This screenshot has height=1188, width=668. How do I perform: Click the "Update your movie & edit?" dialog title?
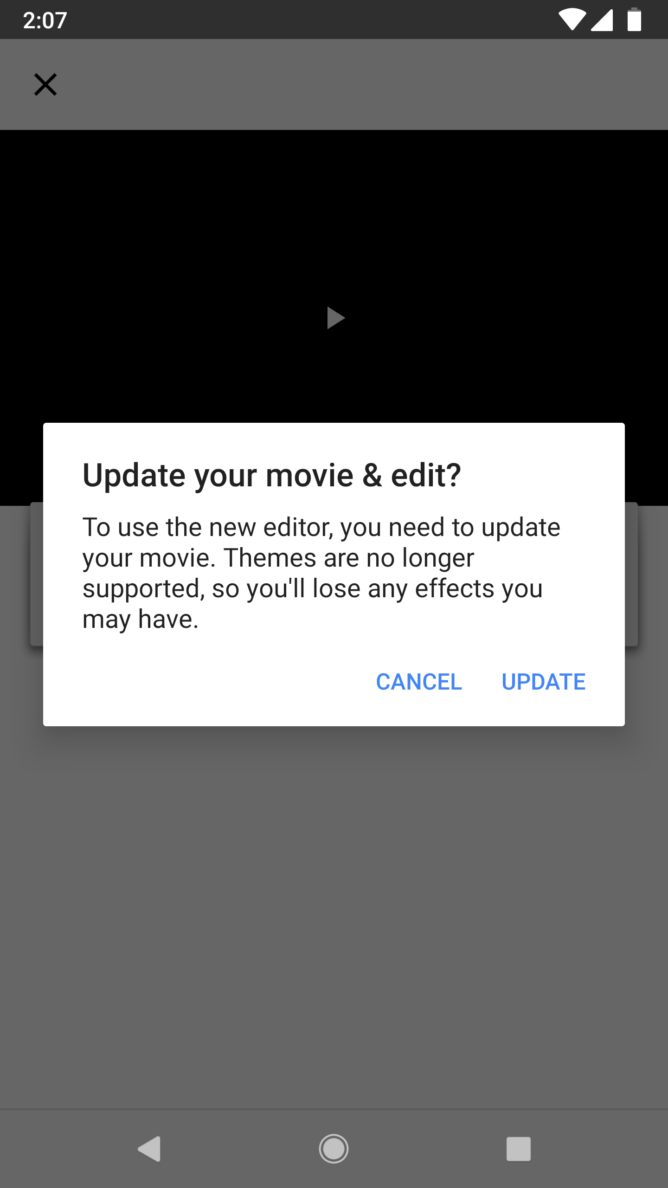coord(271,476)
